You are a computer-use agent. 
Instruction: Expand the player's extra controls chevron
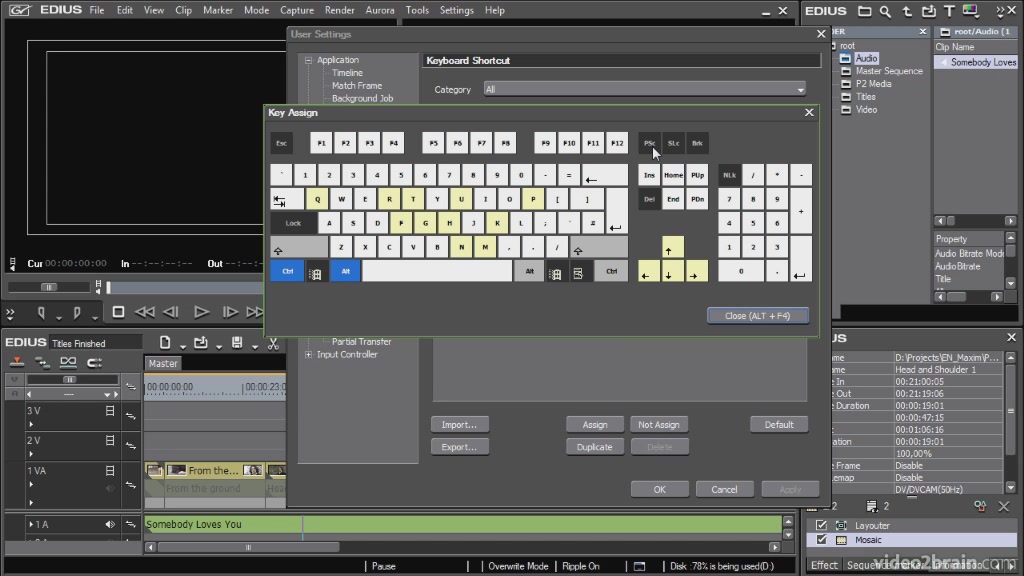click(10, 313)
